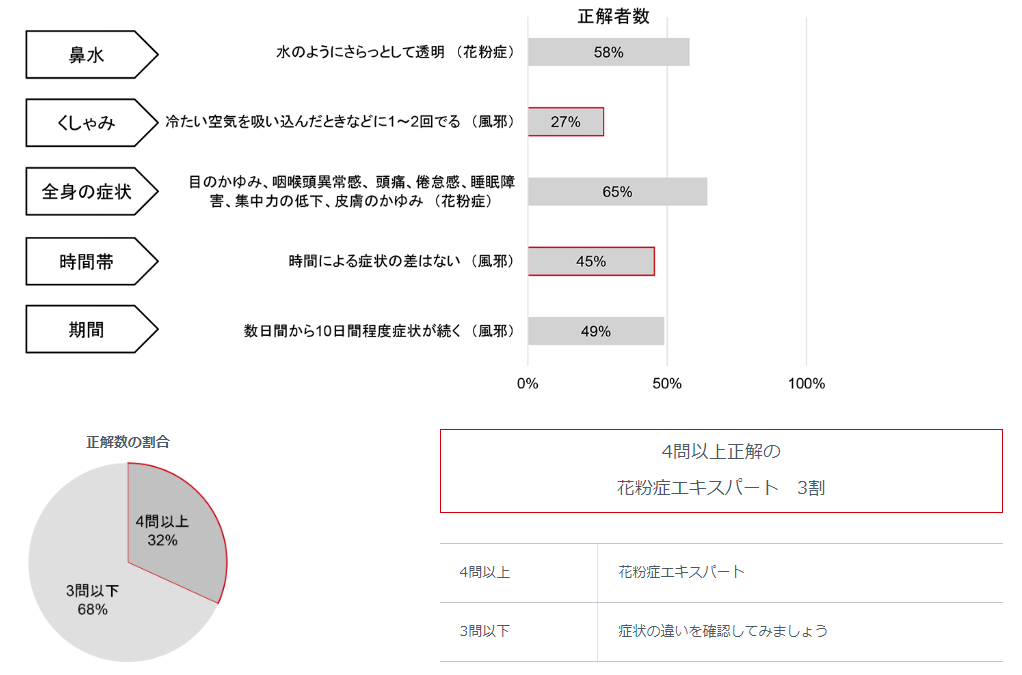Click the くしゃみ arrow label

click(x=91, y=122)
